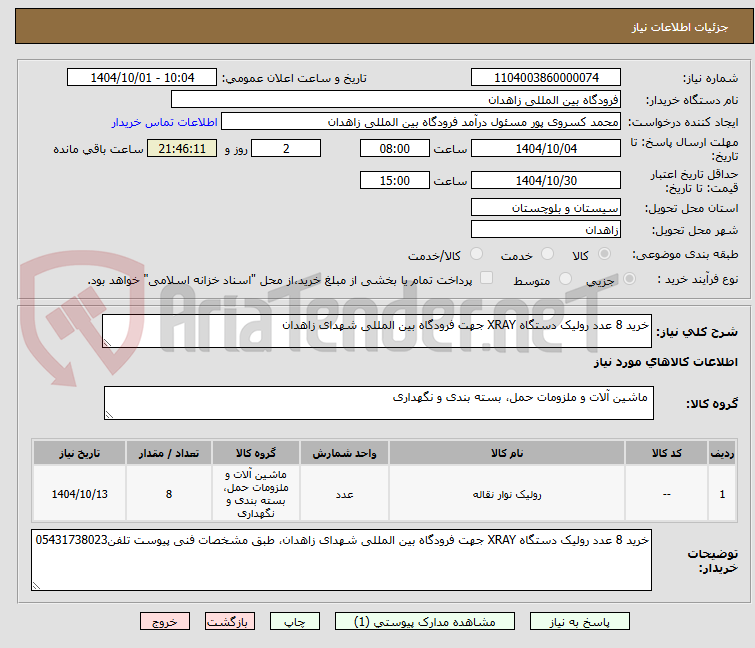Click the واحد شمارش column header

(x=344, y=453)
